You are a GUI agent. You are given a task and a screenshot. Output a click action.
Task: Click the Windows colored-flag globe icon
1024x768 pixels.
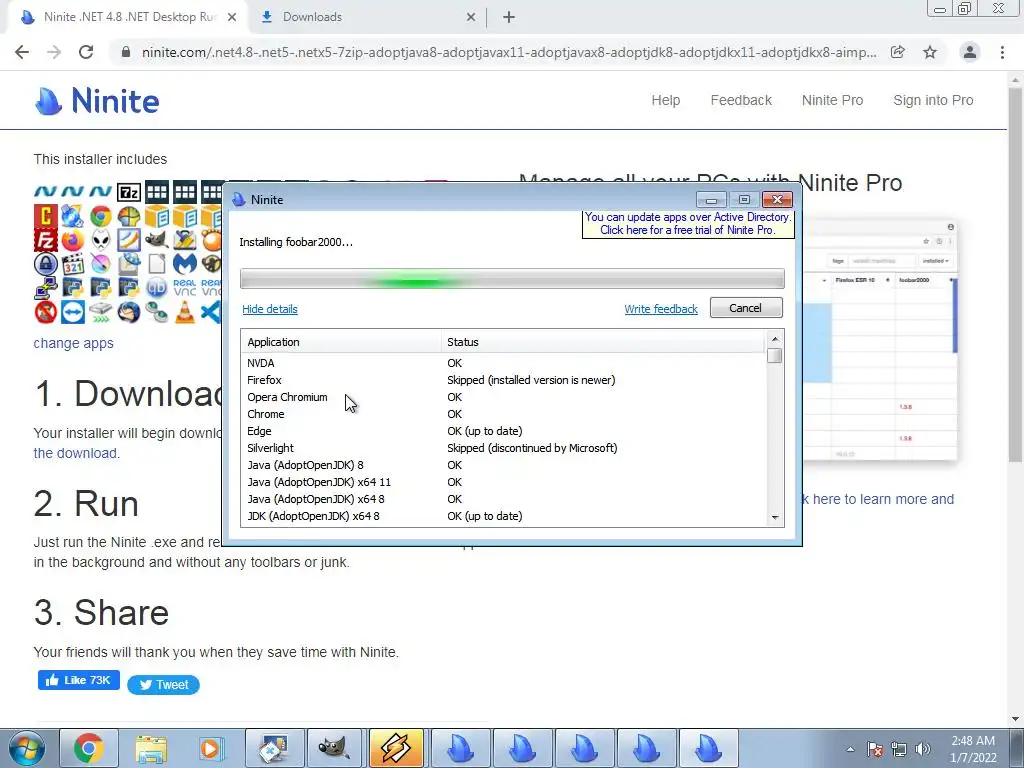[x=129, y=216]
